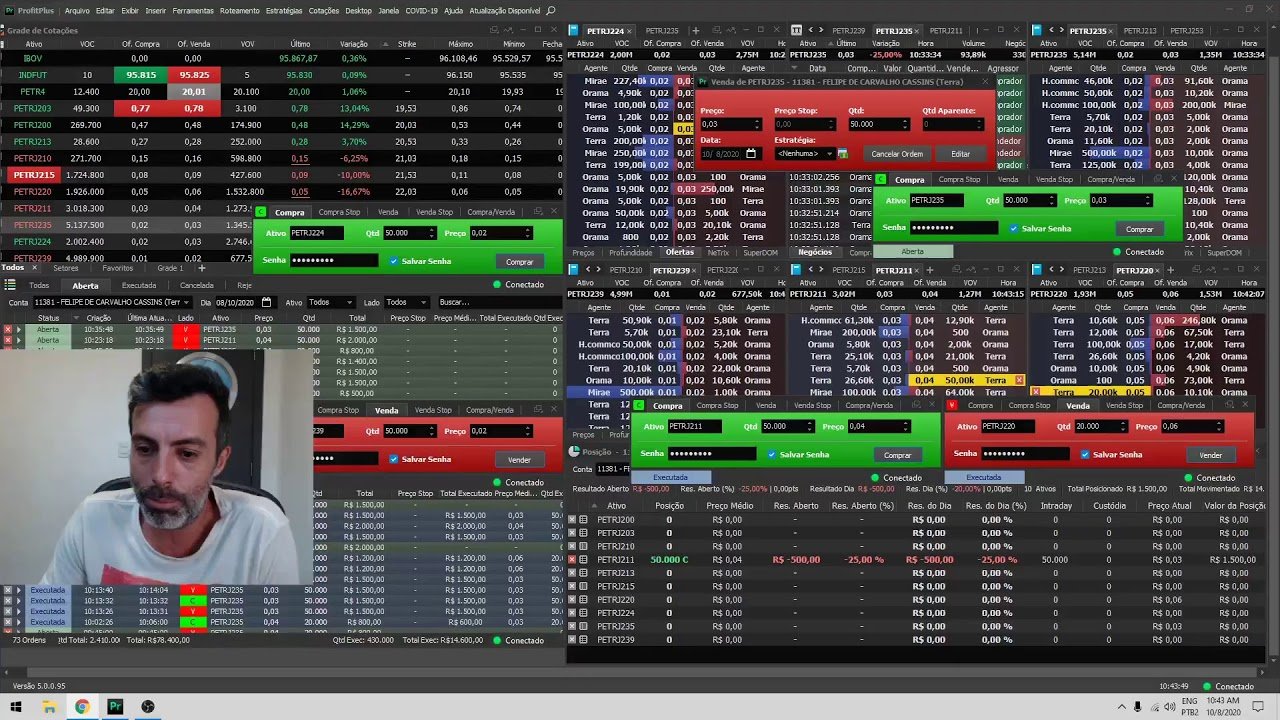Open File Explorer from the taskbar

tap(49, 706)
